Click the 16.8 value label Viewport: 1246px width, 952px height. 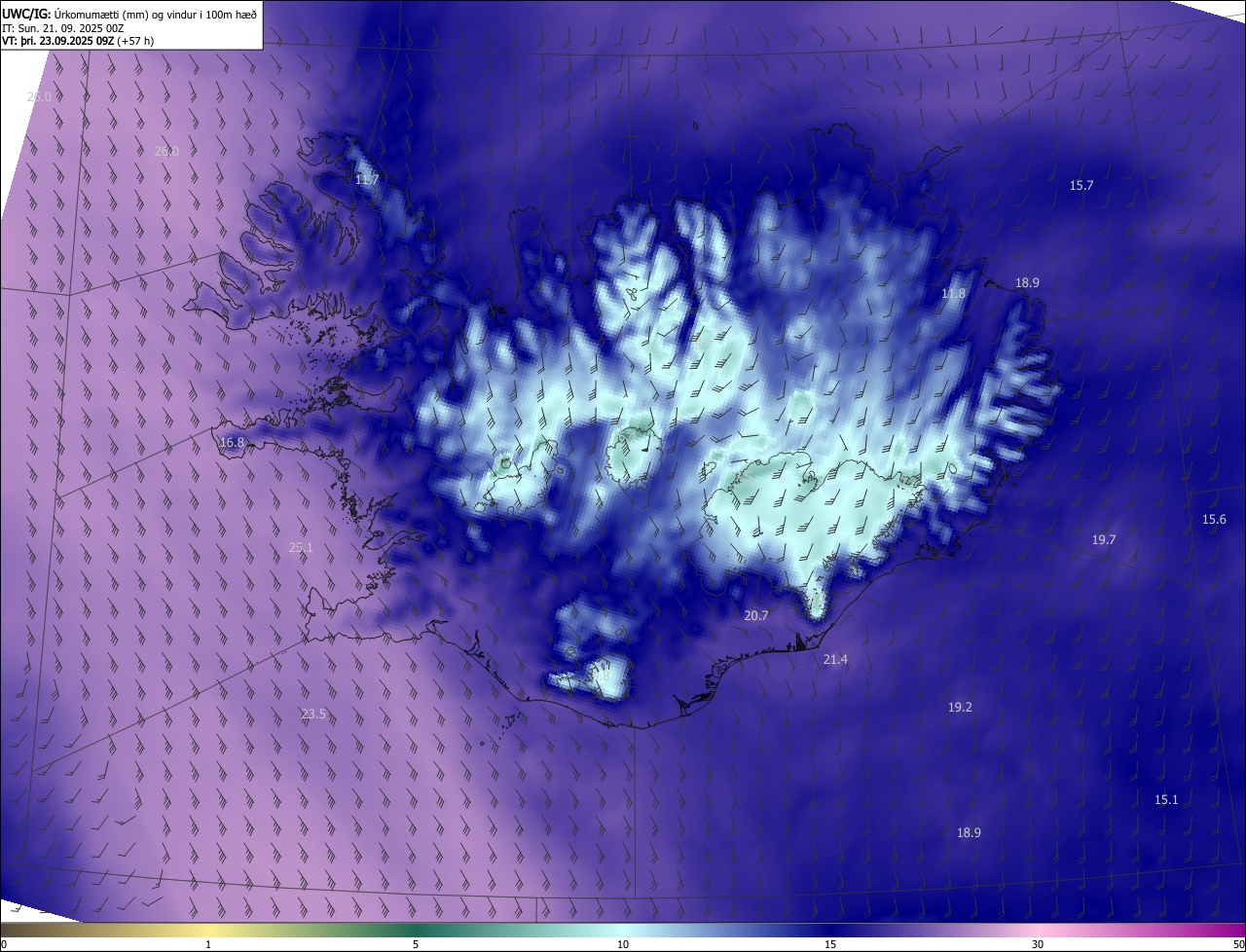[232, 442]
